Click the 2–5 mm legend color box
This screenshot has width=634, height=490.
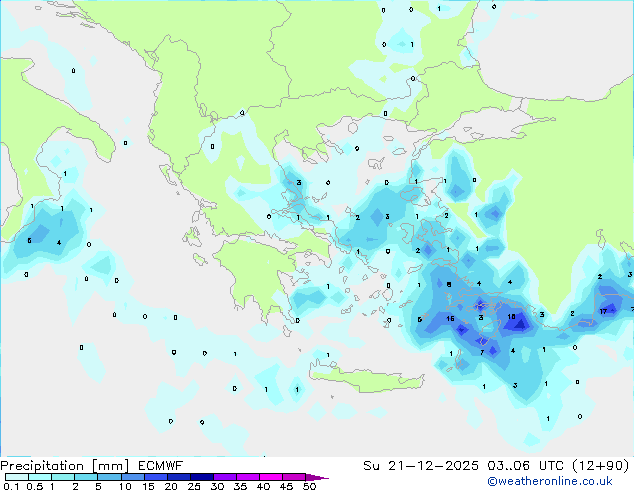pyautogui.click(x=86, y=477)
